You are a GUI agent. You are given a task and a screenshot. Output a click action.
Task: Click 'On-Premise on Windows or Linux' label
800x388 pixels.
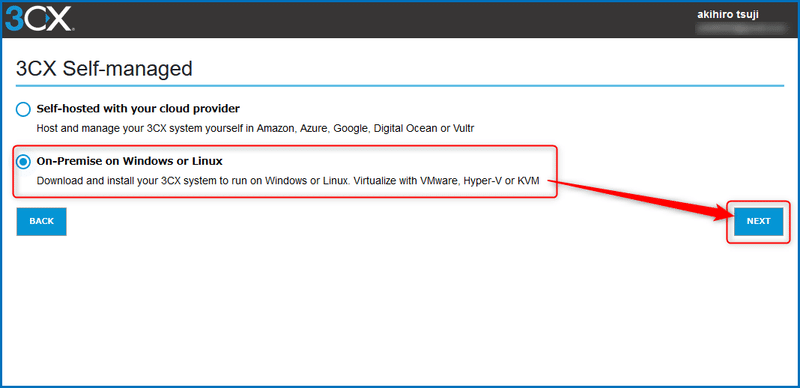point(130,162)
